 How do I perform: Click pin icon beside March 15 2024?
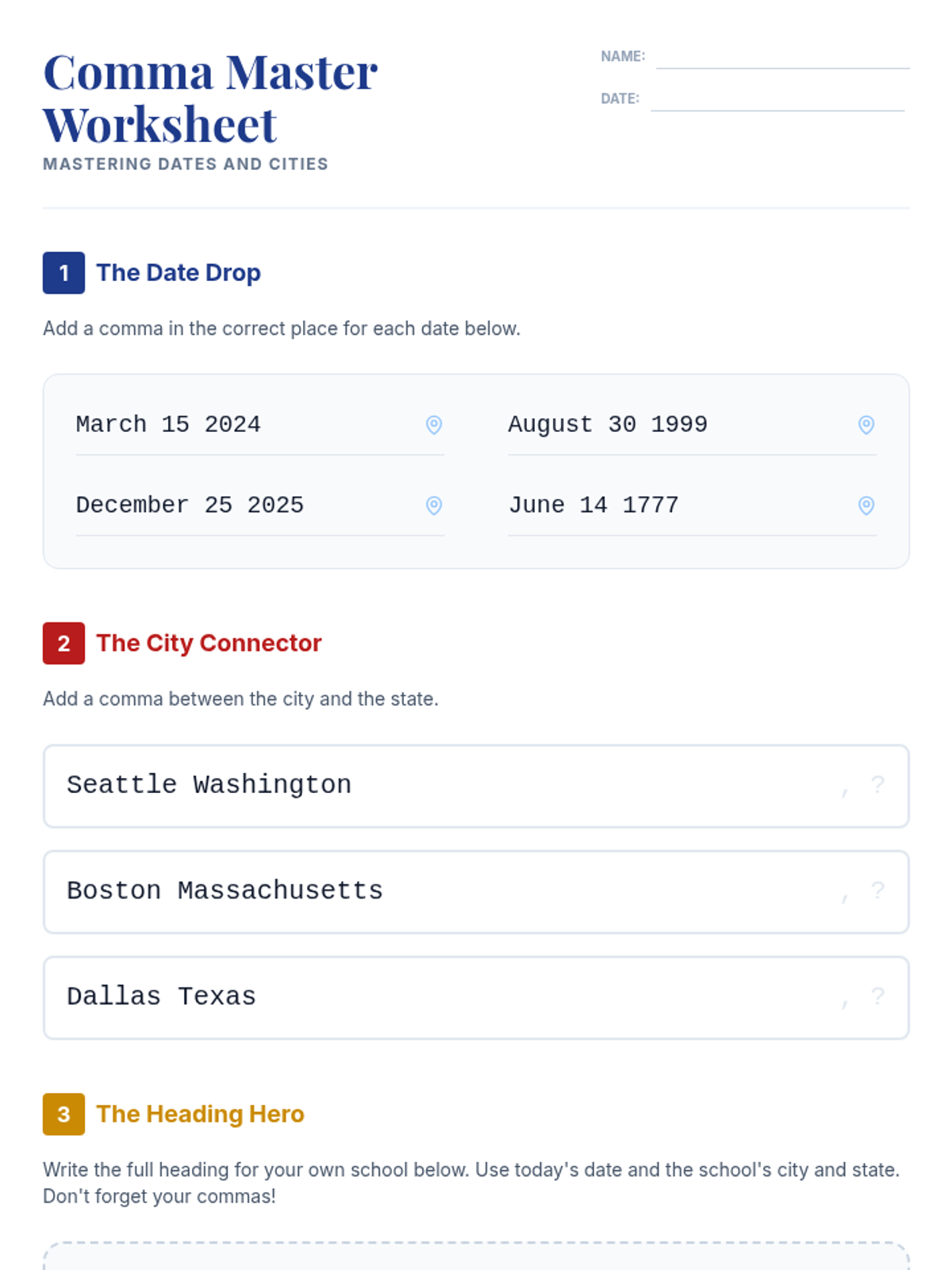(x=434, y=425)
